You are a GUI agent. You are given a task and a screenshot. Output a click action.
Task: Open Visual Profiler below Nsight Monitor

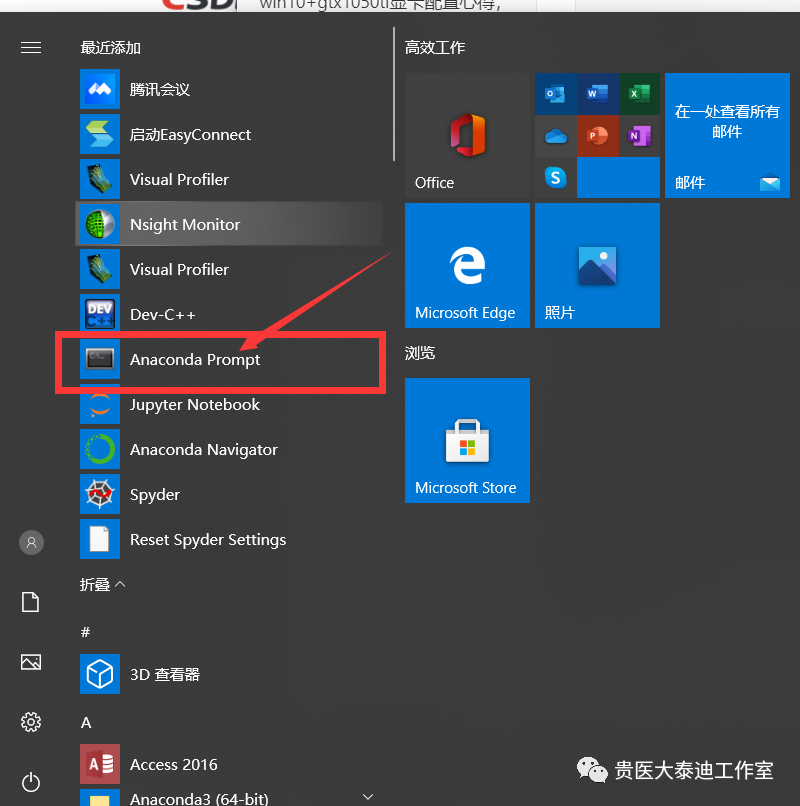(230, 269)
